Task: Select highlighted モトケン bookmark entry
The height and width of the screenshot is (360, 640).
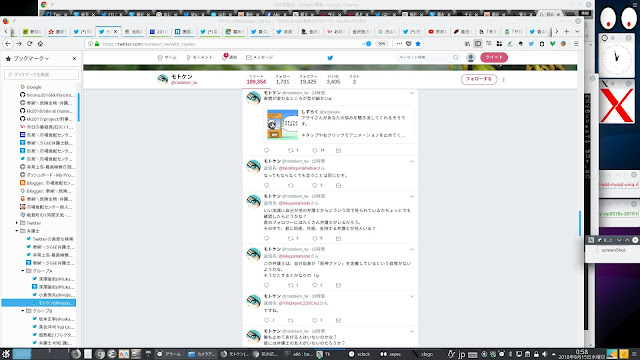Action: pyautogui.click(x=38, y=303)
